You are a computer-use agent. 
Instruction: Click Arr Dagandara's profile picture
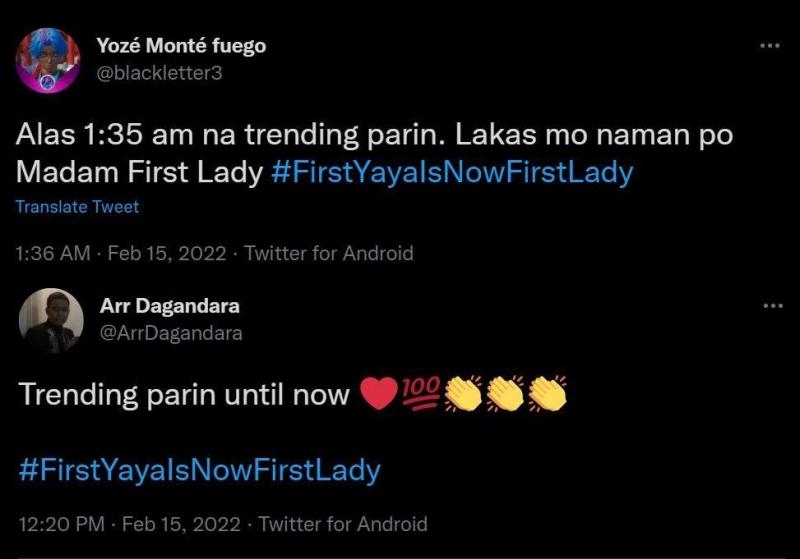coord(50,320)
